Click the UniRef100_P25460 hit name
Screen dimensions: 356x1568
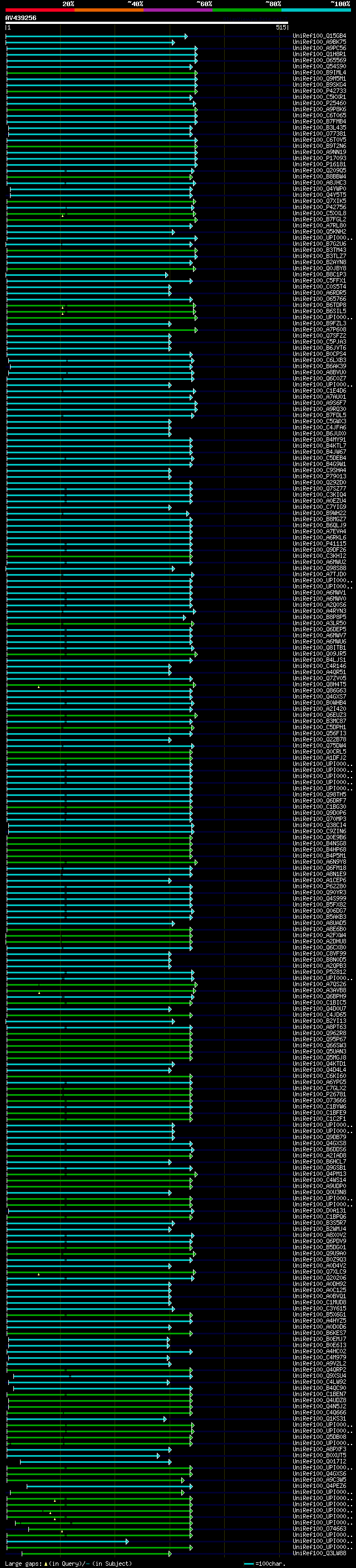click(x=319, y=103)
